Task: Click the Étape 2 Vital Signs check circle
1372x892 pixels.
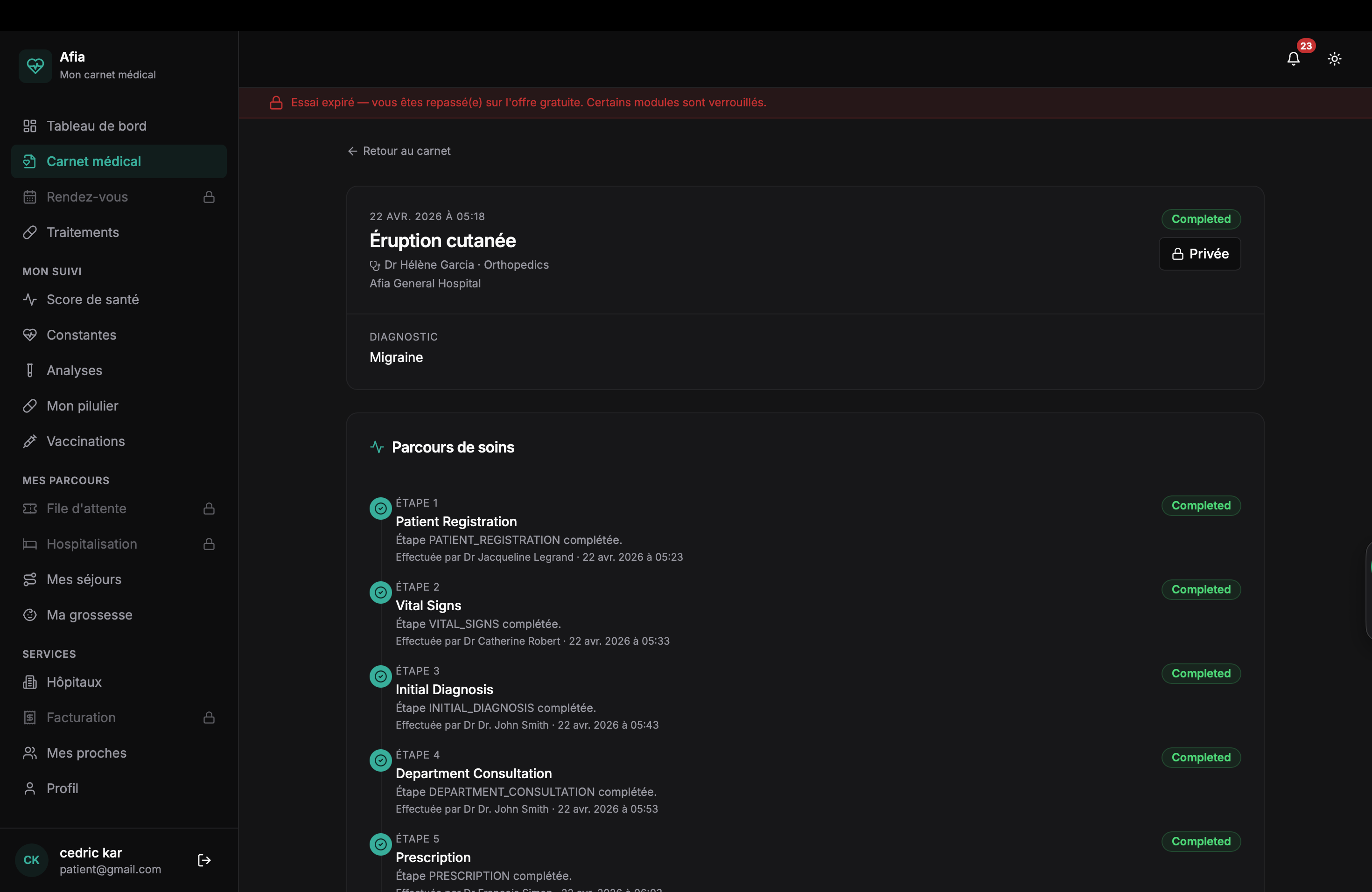Action: pos(380,592)
